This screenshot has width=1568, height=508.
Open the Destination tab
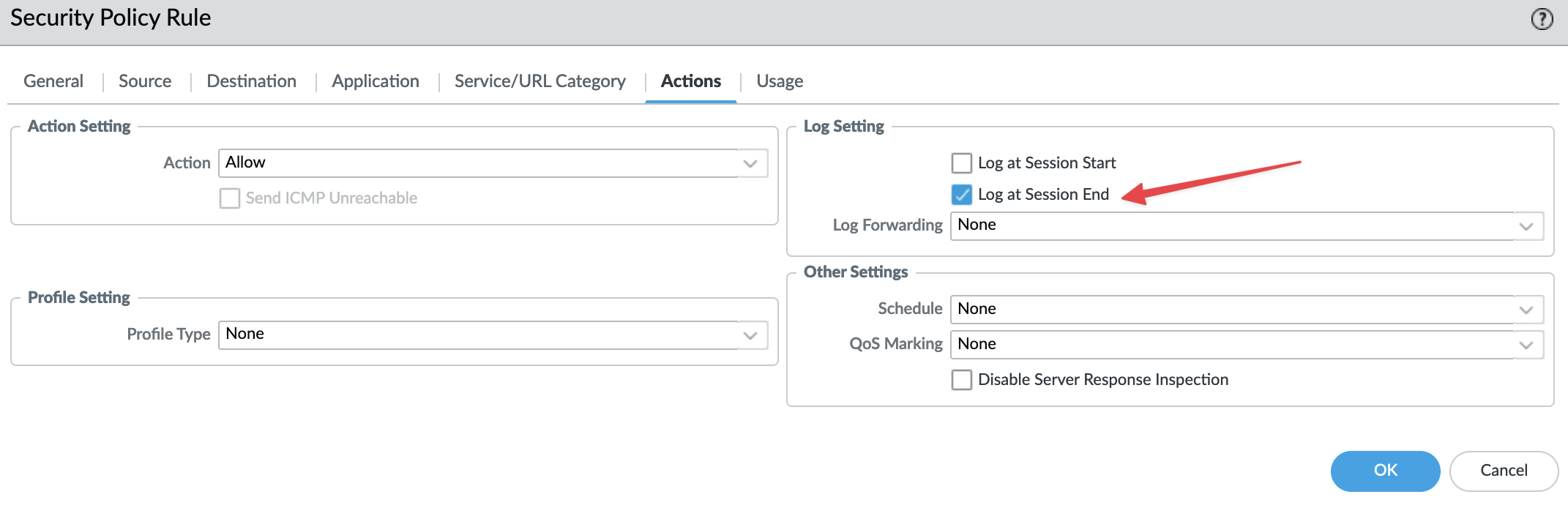point(251,81)
